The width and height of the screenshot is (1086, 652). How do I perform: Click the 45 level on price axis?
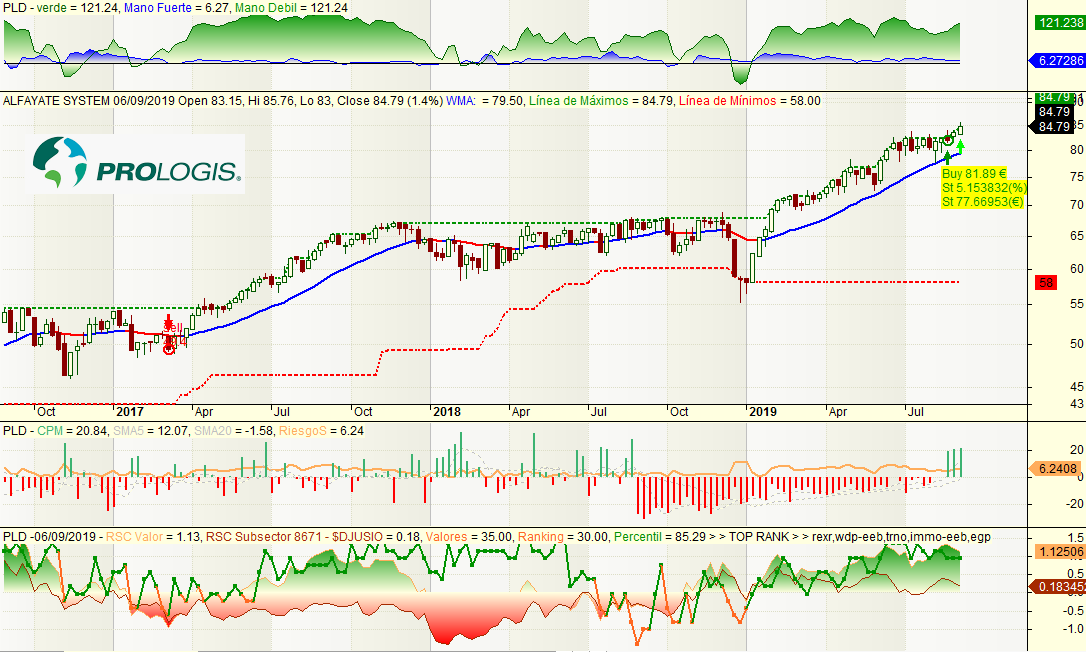1077,387
